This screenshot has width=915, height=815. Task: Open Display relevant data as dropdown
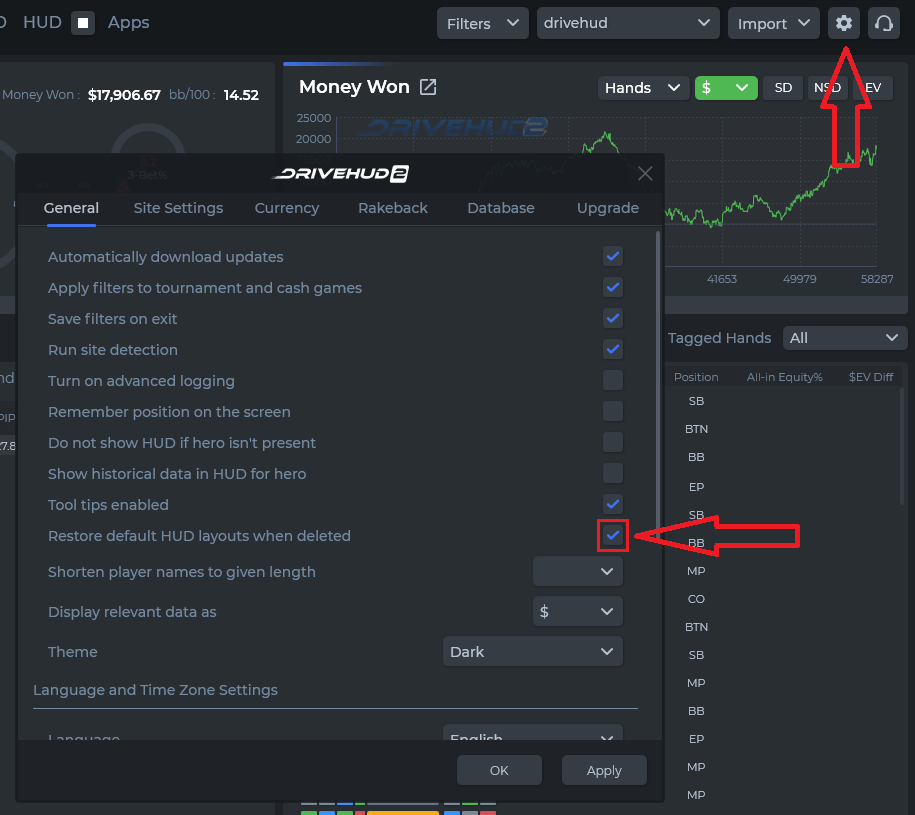[x=578, y=611]
